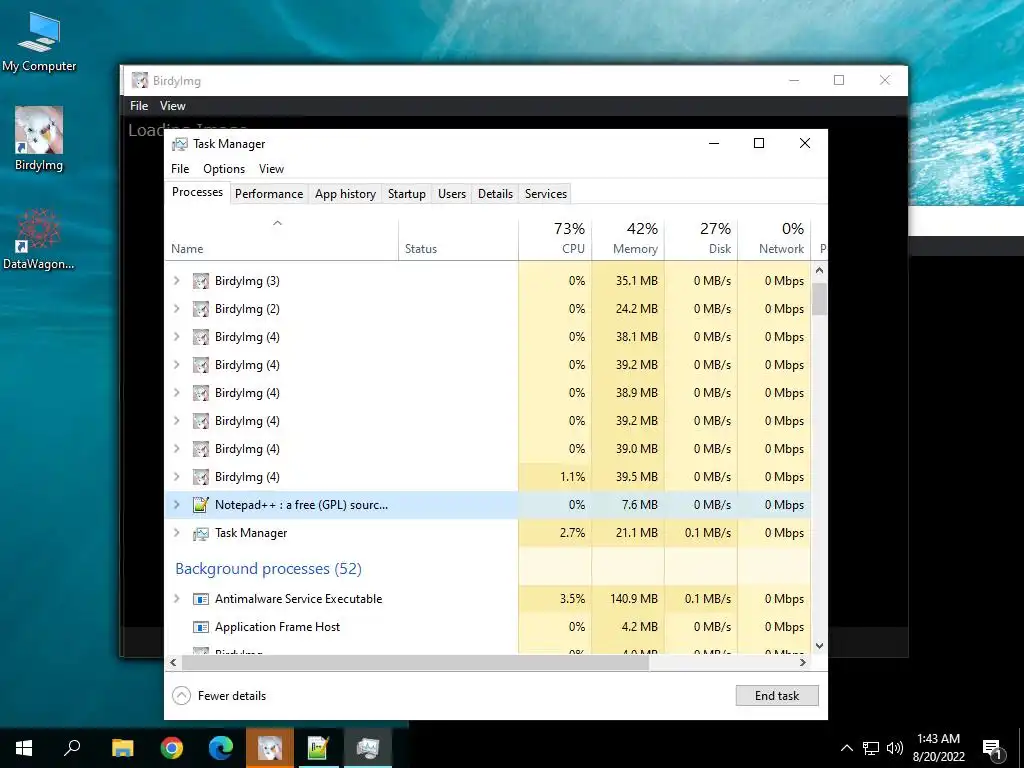Click the Notepad++ process icon
This screenshot has width=1024, height=768.
[x=200, y=505]
